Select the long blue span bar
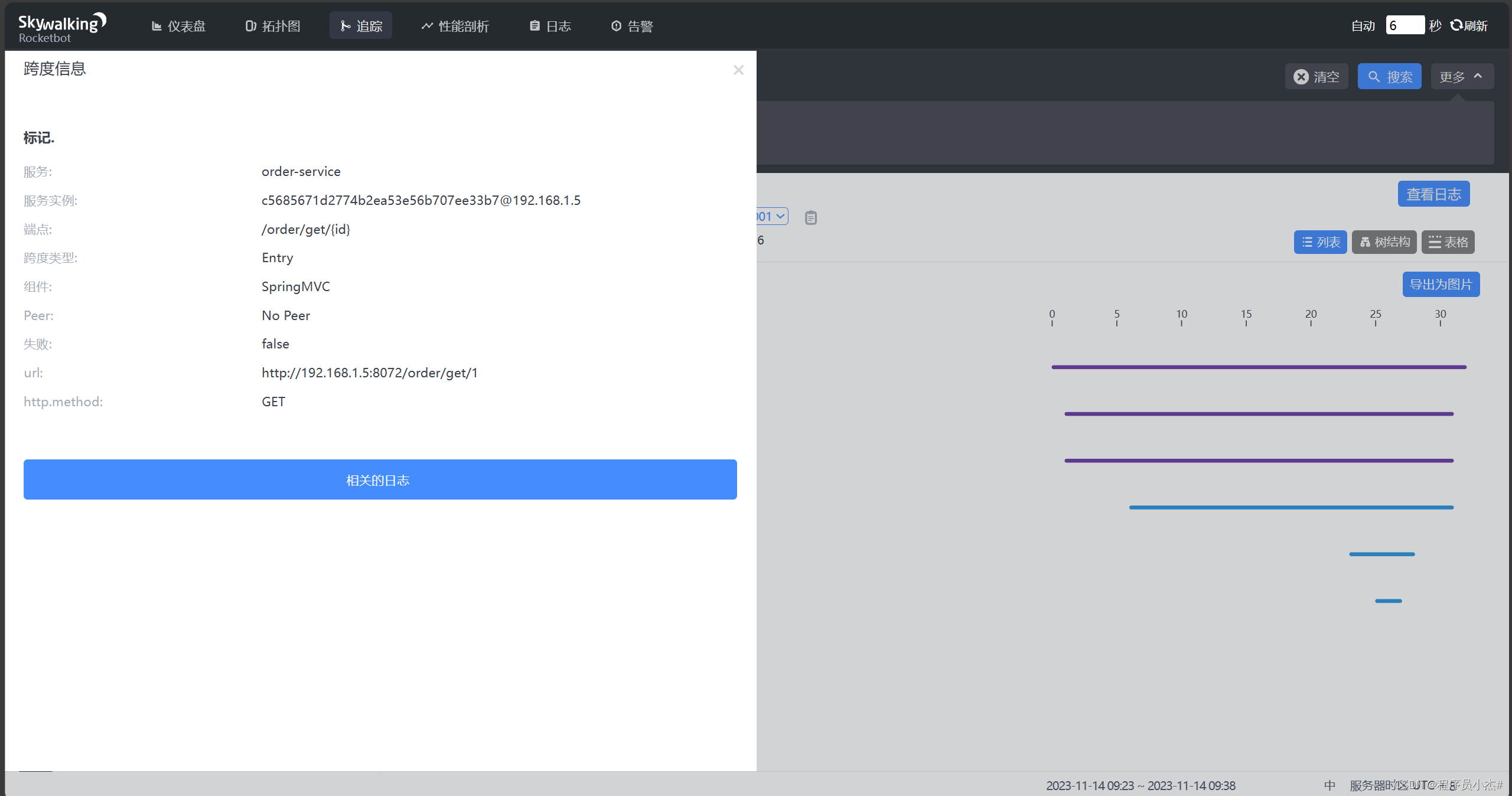The height and width of the screenshot is (796, 1512). click(x=1291, y=507)
